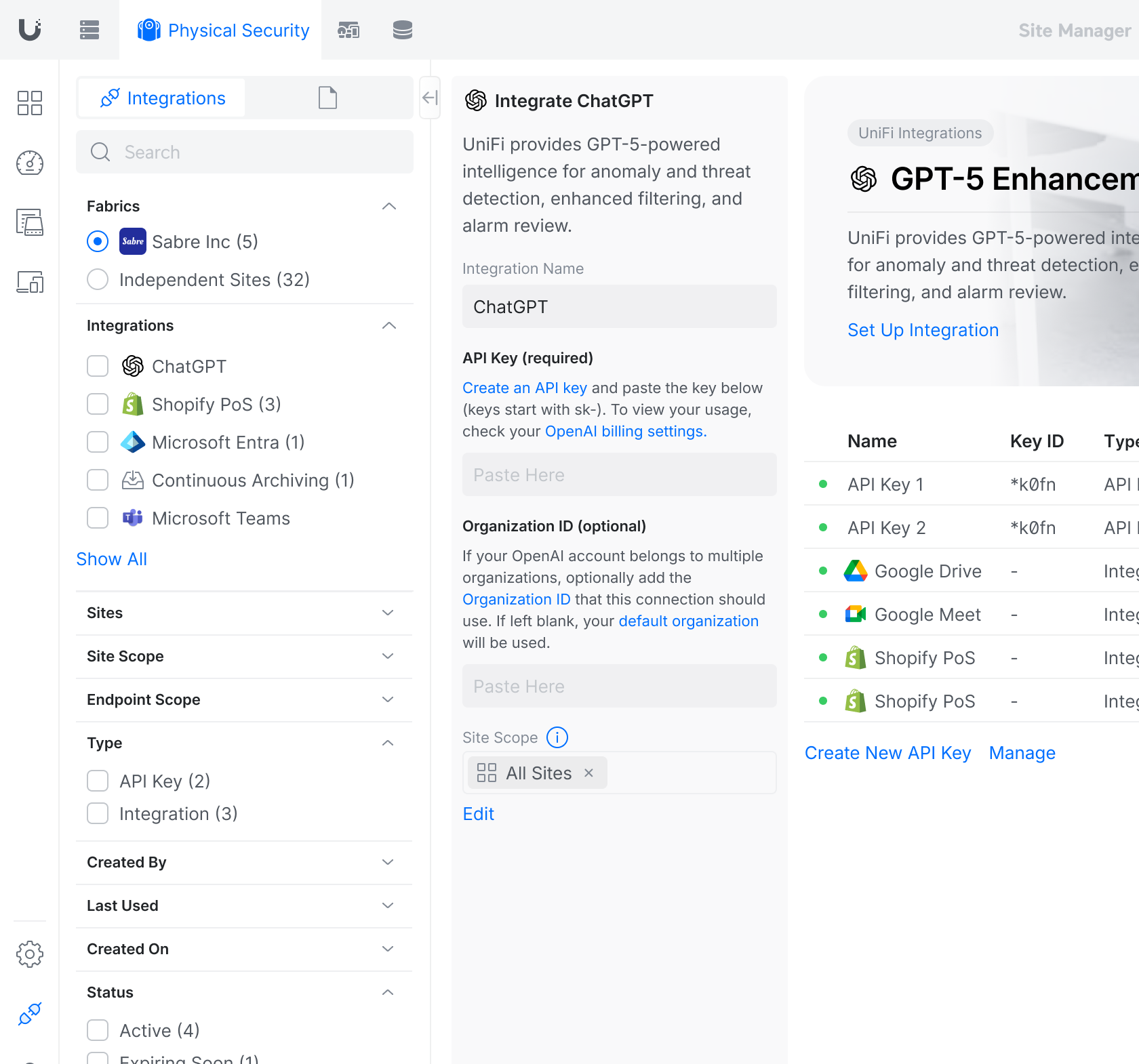This screenshot has width=1139, height=1064.
Task: Expand the Created On filter section
Action: click(x=388, y=949)
